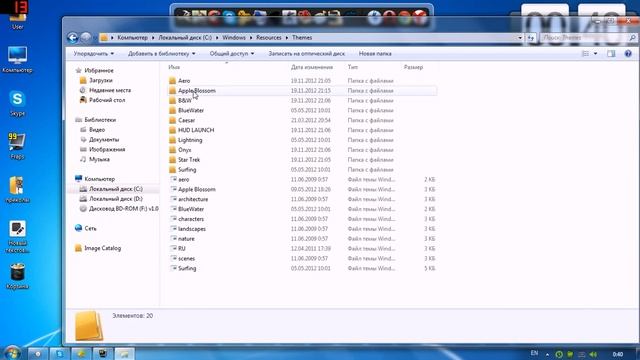Select the Aero folder icon
640x360 pixels.
(x=173, y=81)
